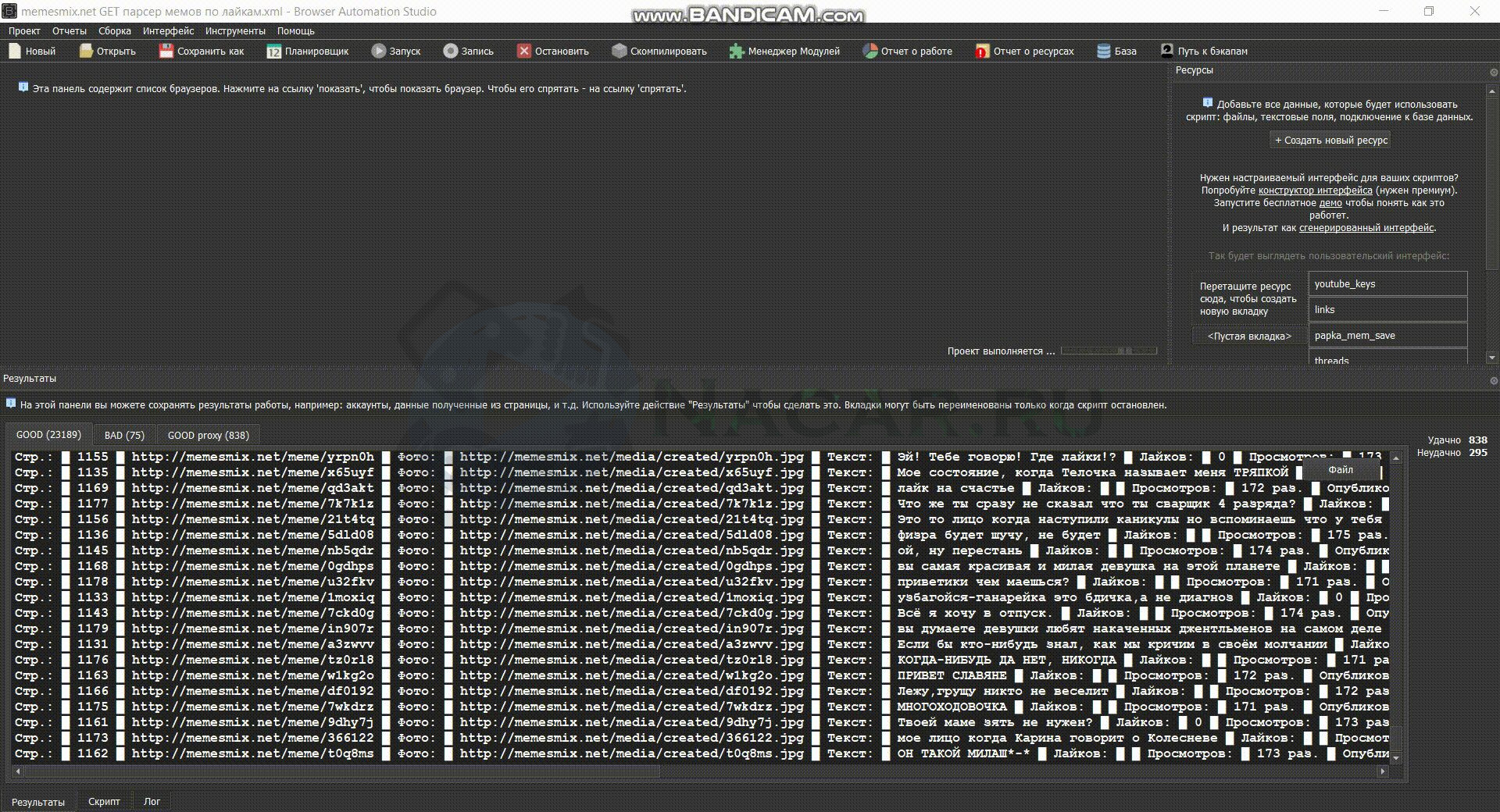Open the Инструменты menu

click(x=235, y=31)
